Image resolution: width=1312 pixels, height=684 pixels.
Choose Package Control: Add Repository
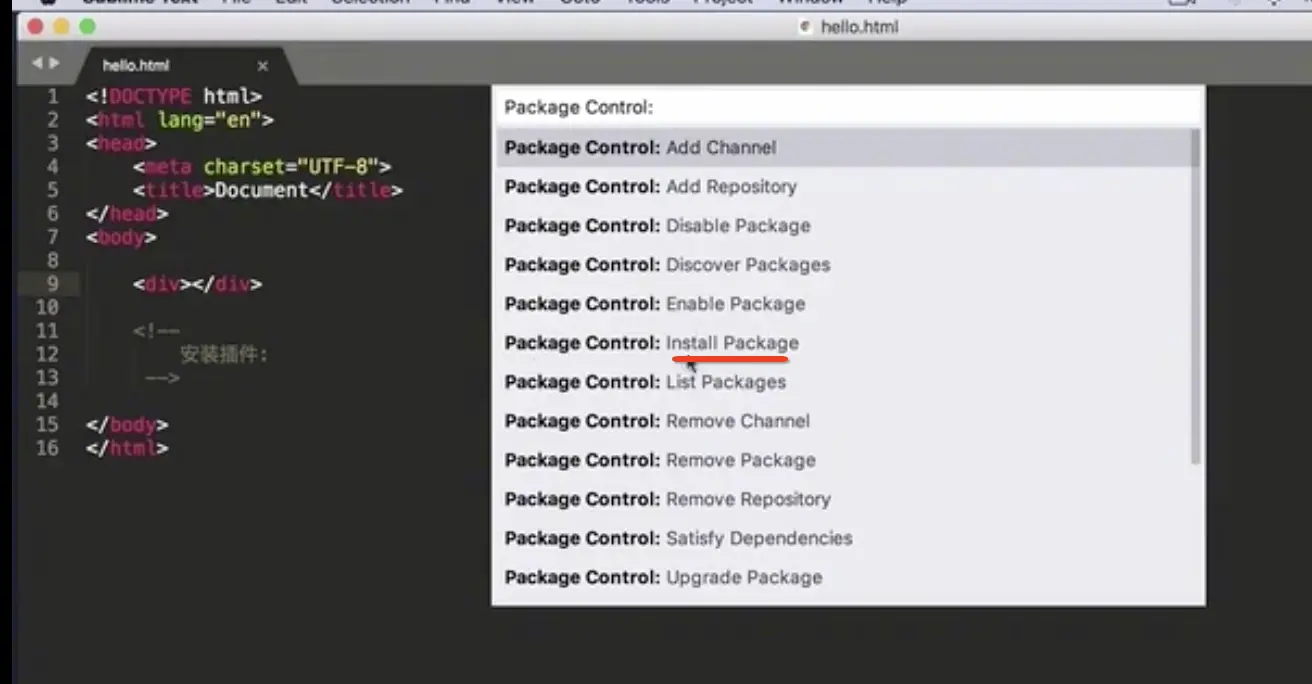(842, 186)
